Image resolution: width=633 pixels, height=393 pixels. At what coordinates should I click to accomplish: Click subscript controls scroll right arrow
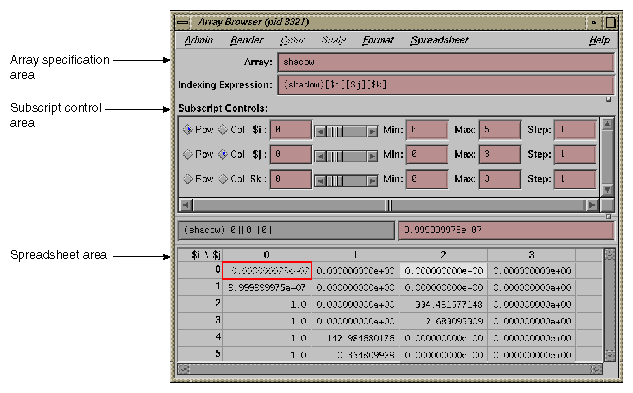point(592,205)
